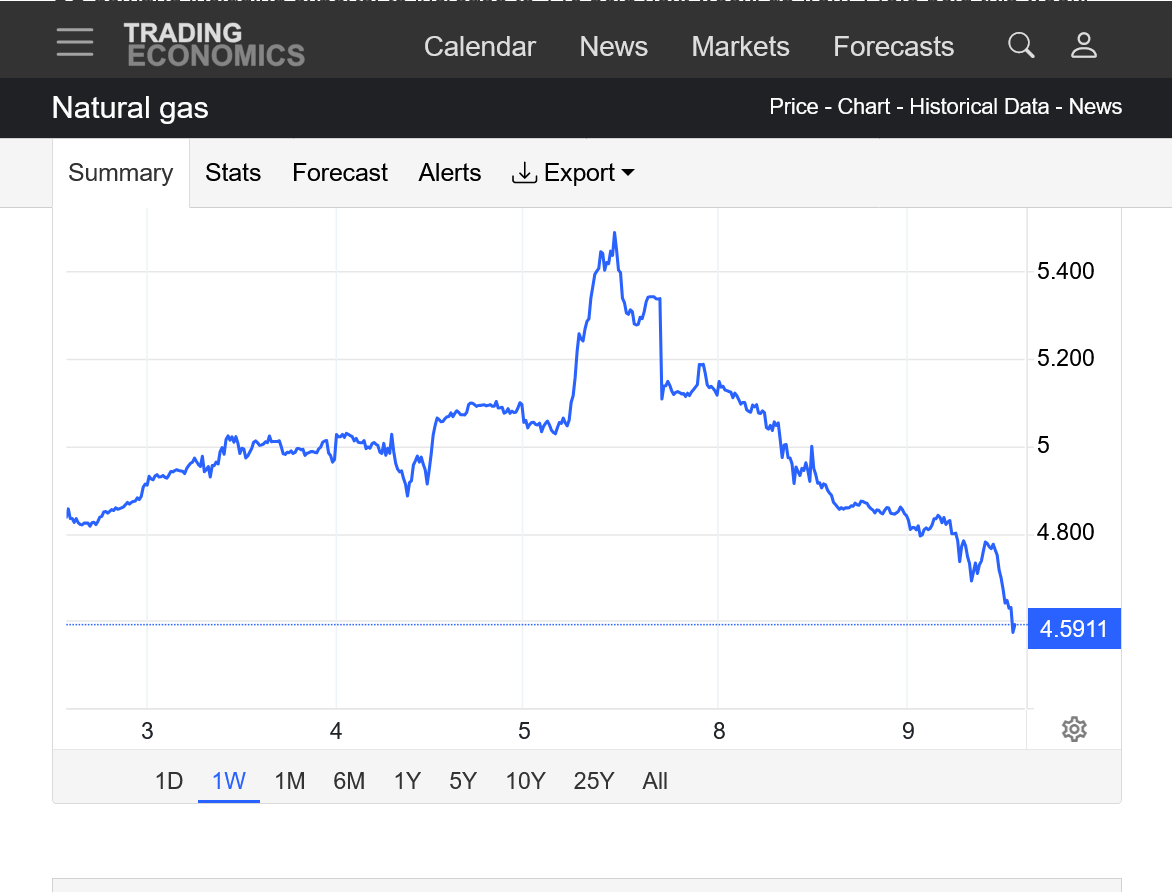Image resolution: width=1172 pixels, height=892 pixels.
Task: Switch to the Stats tab
Action: tap(233, 173)
